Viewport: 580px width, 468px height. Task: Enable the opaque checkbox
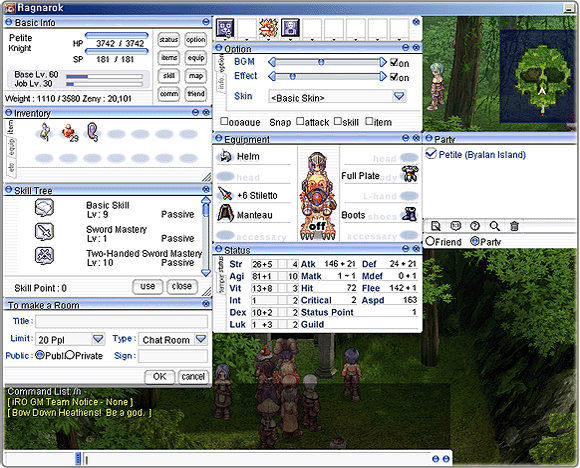point(224,121)
